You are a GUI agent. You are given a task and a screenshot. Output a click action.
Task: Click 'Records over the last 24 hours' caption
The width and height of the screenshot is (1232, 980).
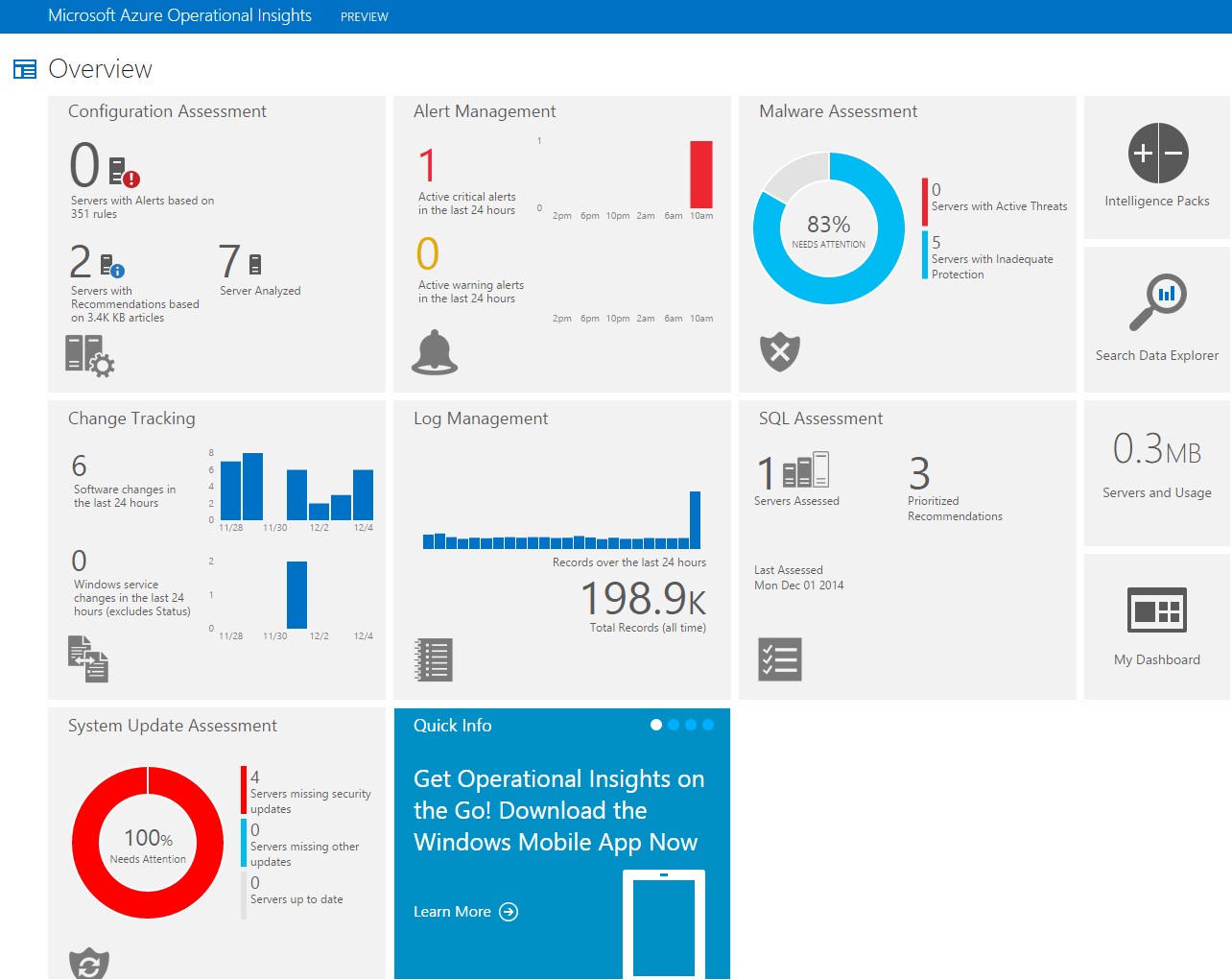click(x=628, y=562)
